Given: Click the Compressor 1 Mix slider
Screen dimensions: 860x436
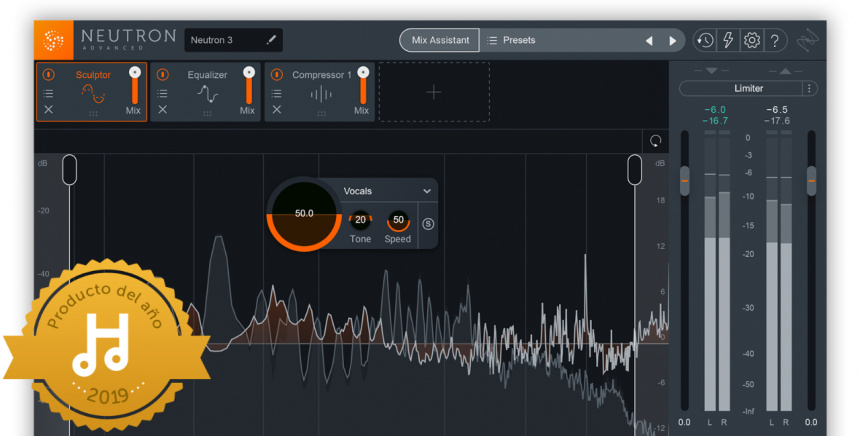Looking at the screenshot, I should [x=363, y=85].
